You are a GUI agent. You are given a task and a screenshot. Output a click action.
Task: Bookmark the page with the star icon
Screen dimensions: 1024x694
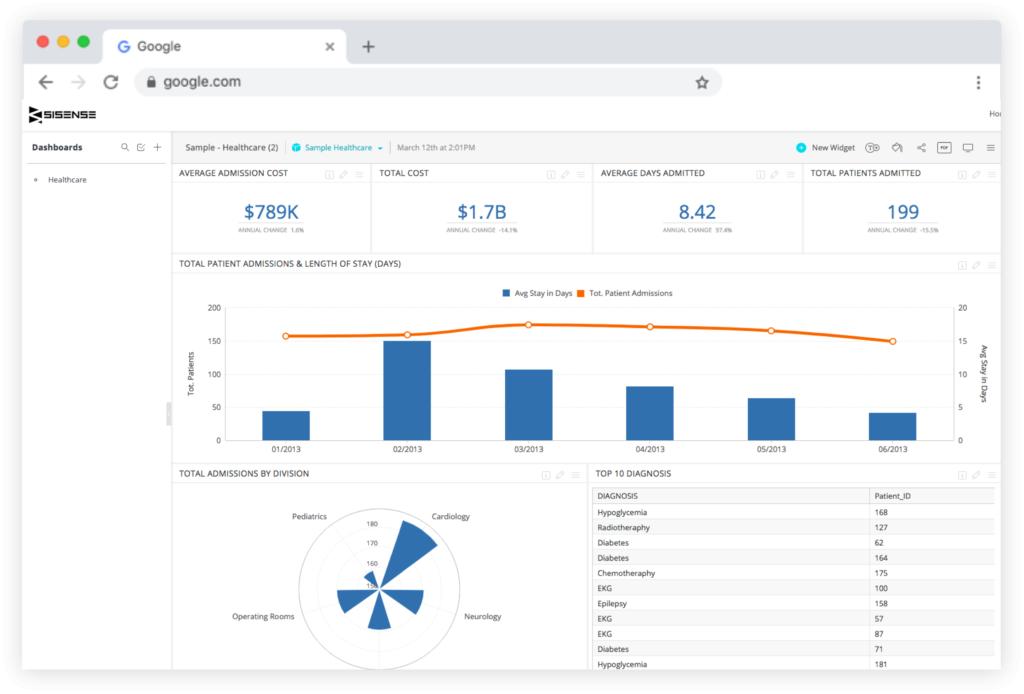pos(702,83)
